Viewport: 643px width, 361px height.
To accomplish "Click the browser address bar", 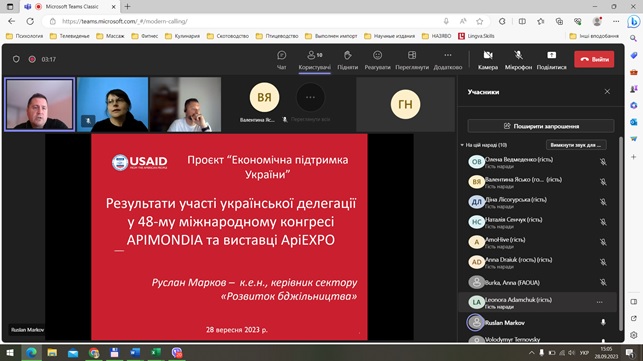I will point(246,21).
